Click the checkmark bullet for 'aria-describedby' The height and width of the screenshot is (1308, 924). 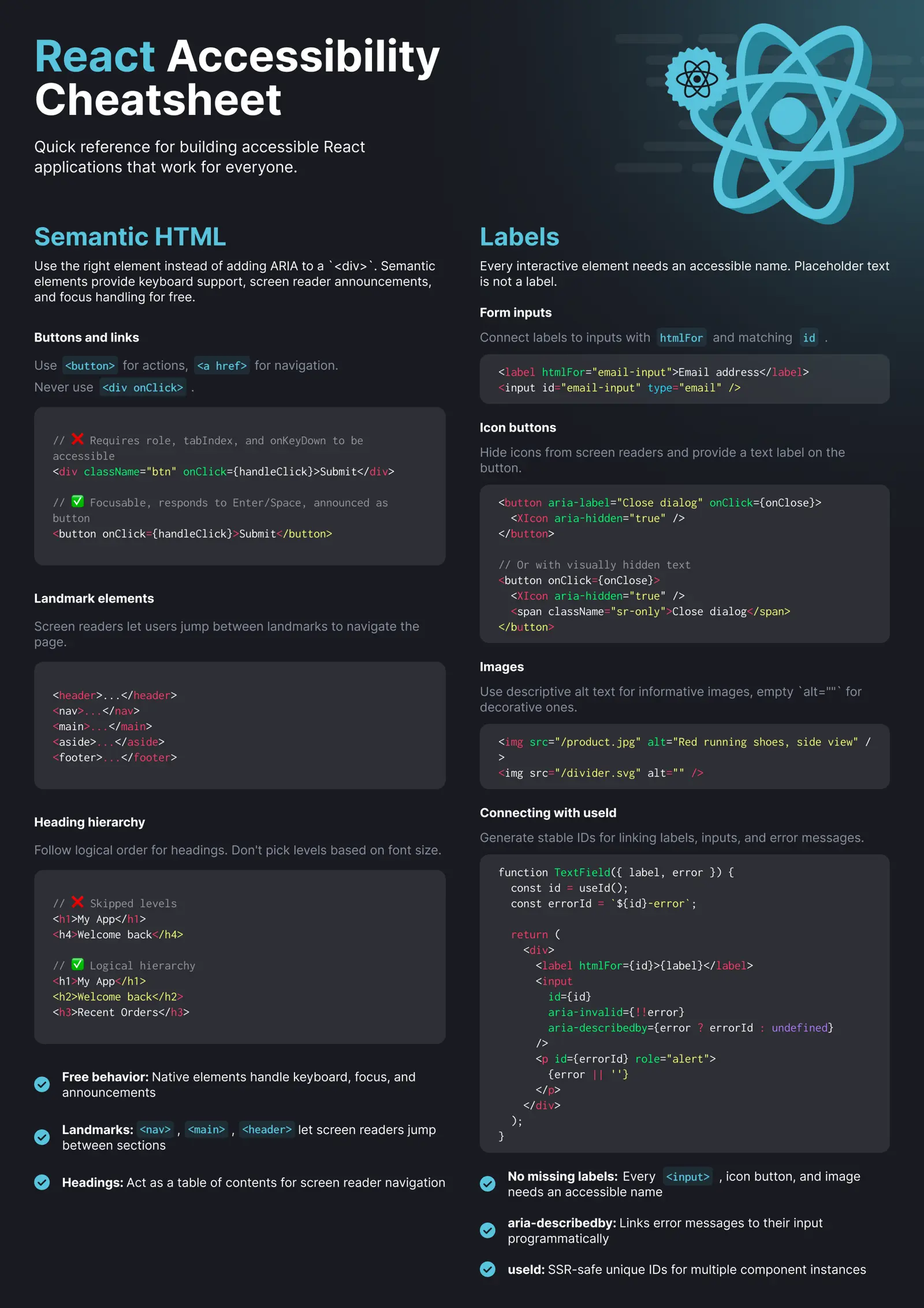click(488, 1231)
